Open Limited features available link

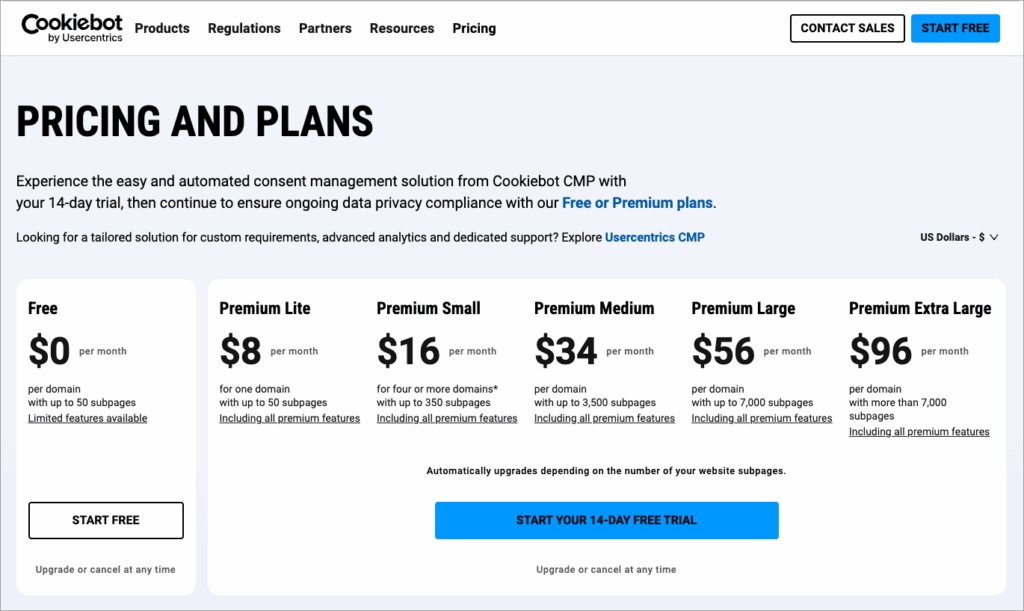[x=88, y=418]
